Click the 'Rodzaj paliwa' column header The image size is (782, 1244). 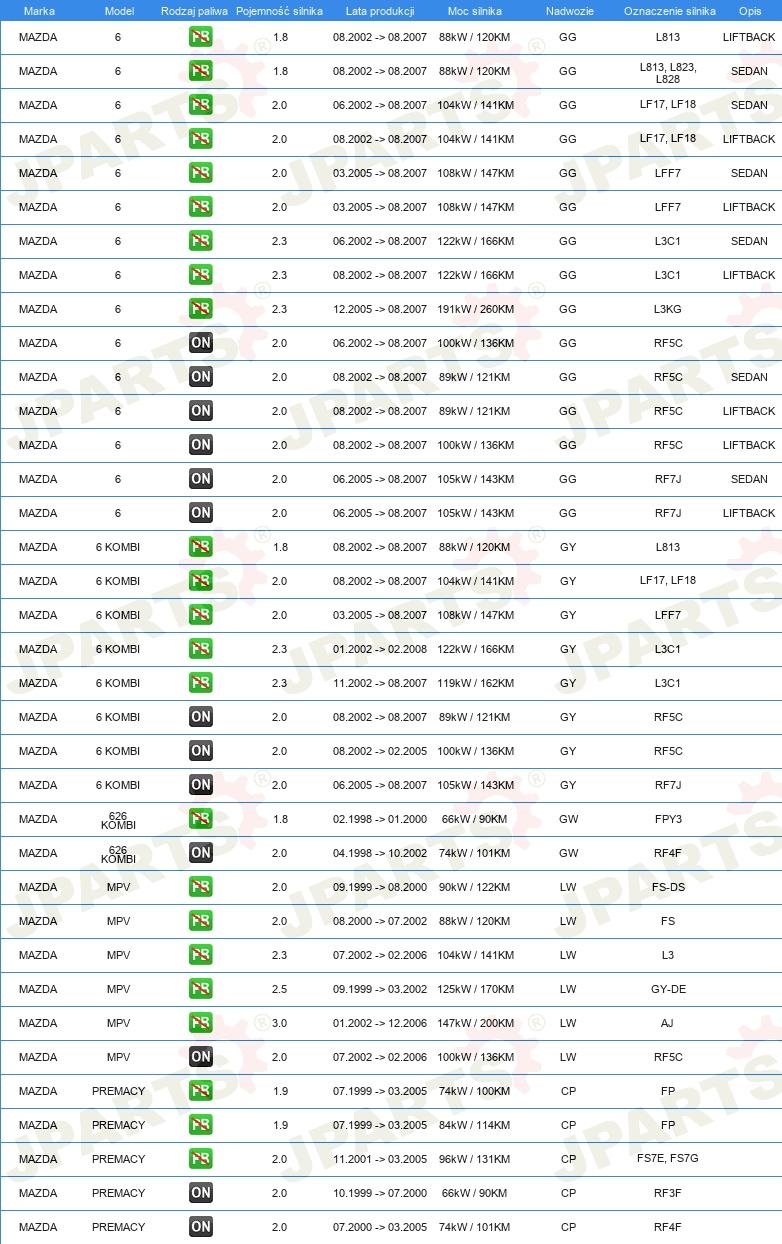coord(194,11)
